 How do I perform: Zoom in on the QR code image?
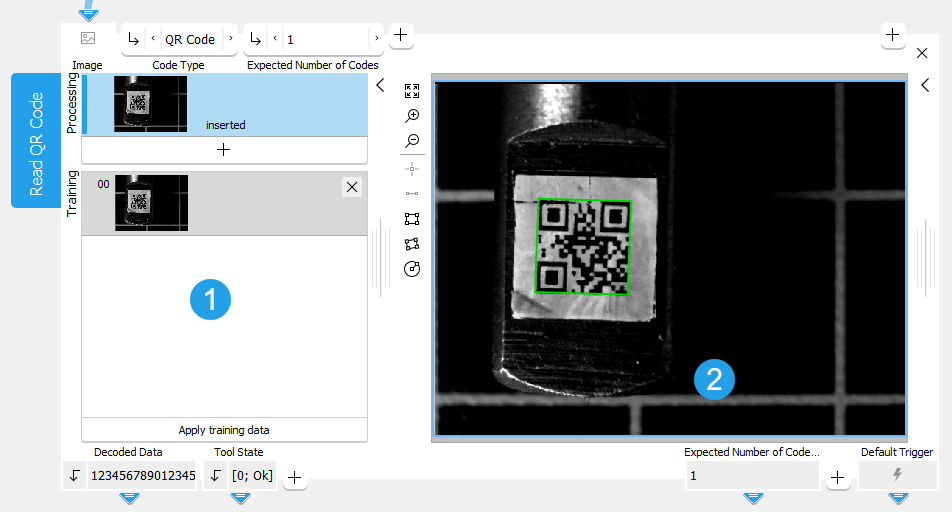412,116
